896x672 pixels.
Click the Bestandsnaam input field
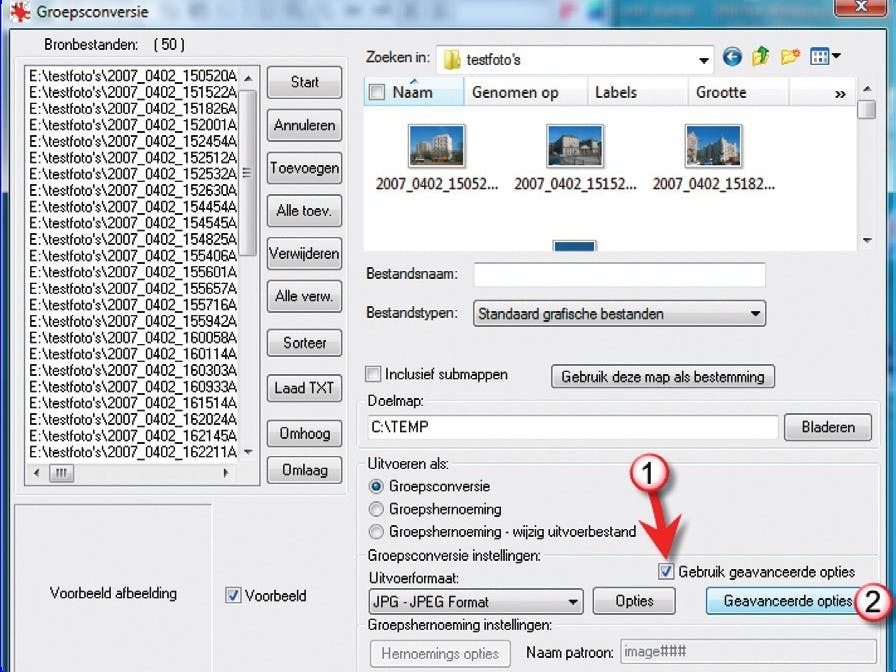click(619, 275)
